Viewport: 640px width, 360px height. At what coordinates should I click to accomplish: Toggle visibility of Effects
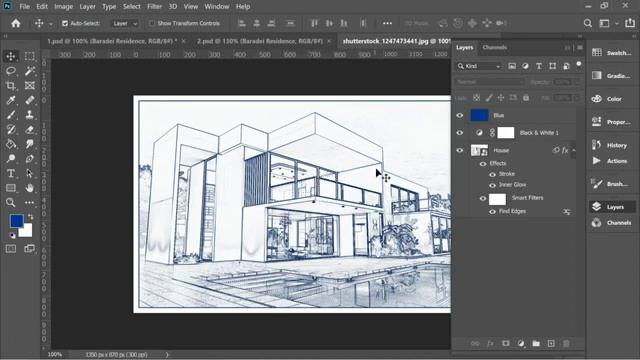pos(483,164)
